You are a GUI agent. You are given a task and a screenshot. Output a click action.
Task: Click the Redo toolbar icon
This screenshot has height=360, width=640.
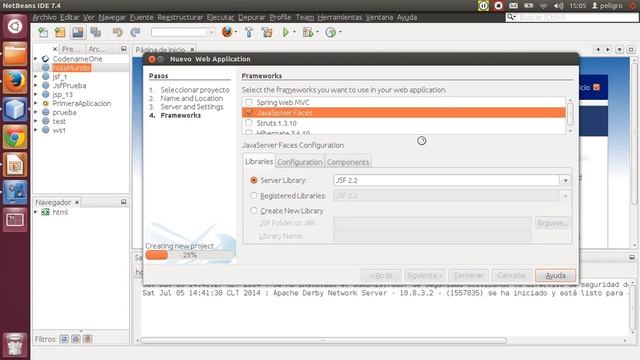pyautogui.click(x=135, y=32)
